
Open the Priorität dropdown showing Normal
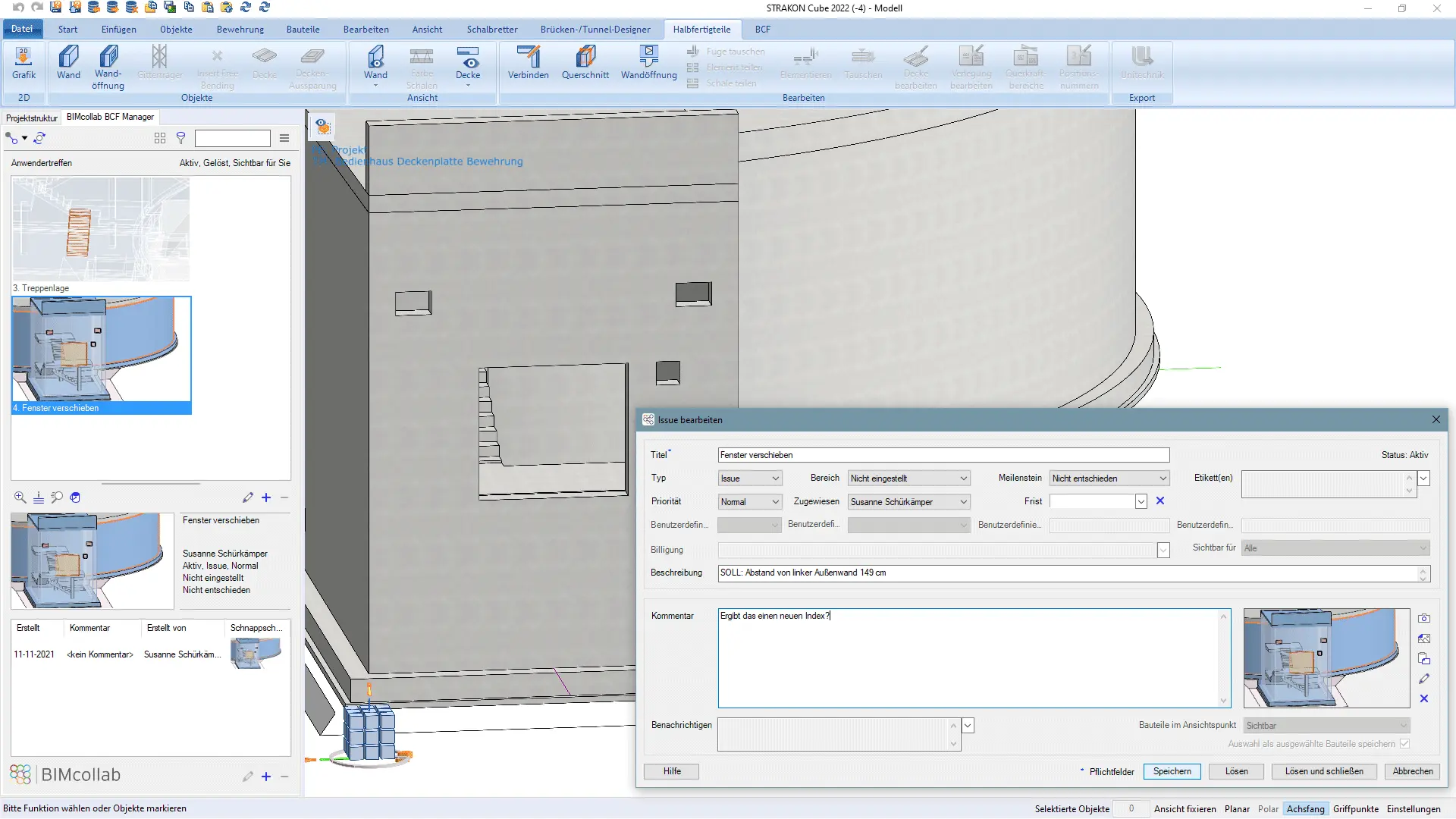coord(749,502)
